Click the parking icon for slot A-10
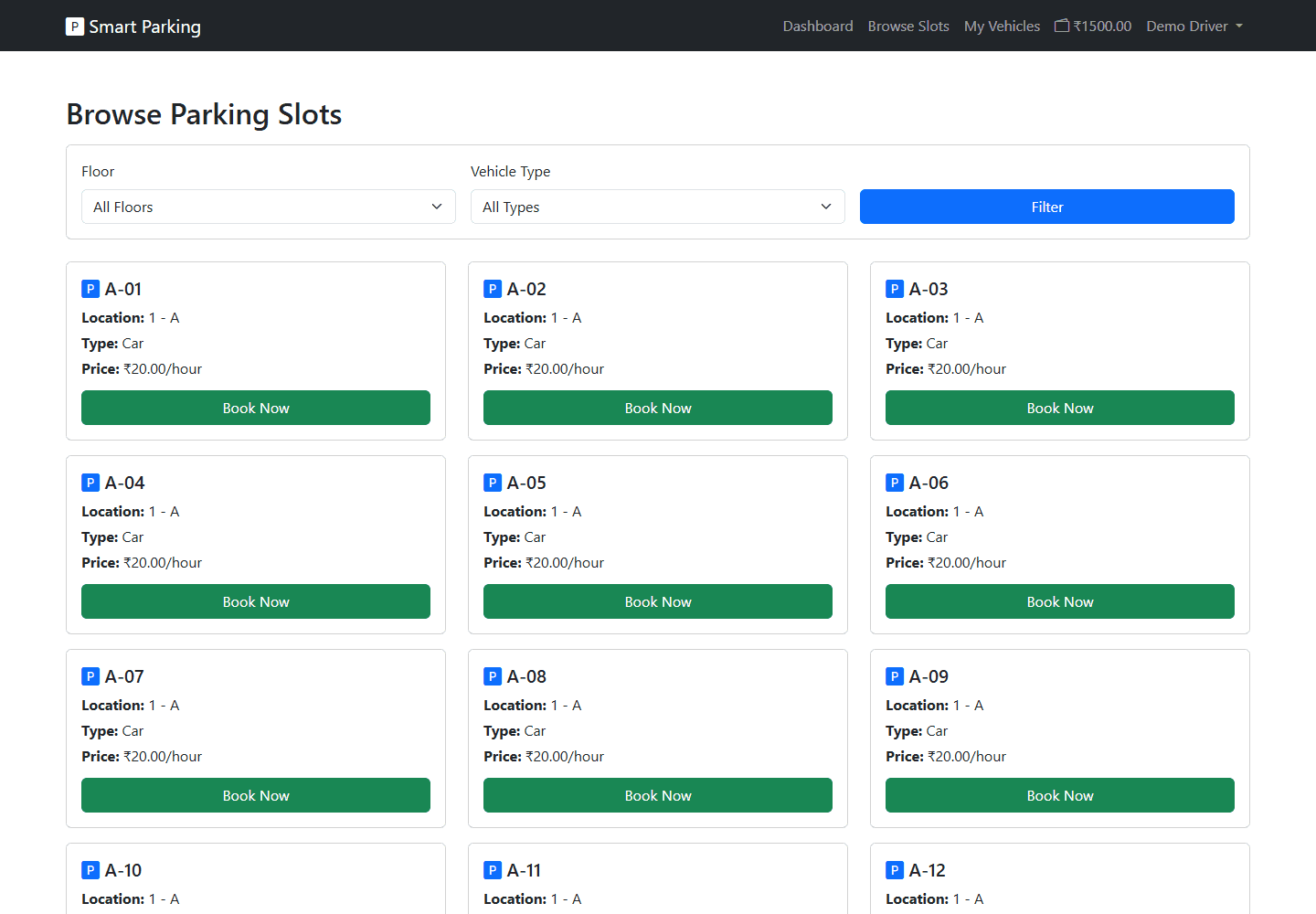 click(x=90, y=870)
